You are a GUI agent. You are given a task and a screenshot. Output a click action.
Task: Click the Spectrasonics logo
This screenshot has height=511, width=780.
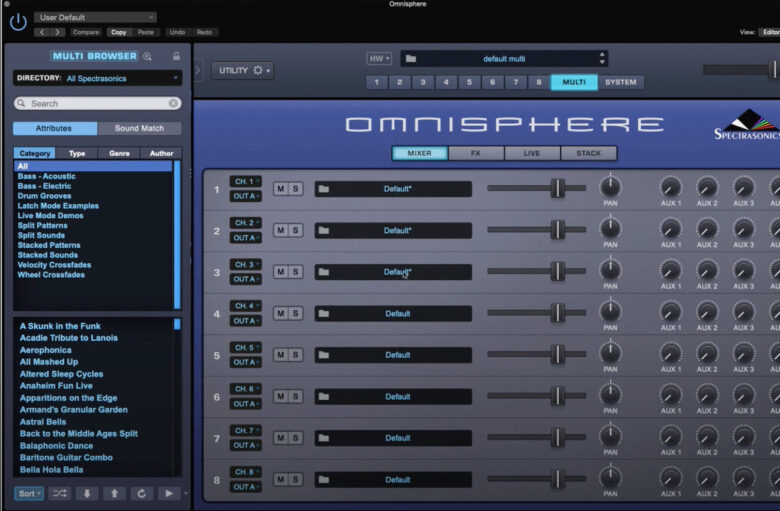747,124
